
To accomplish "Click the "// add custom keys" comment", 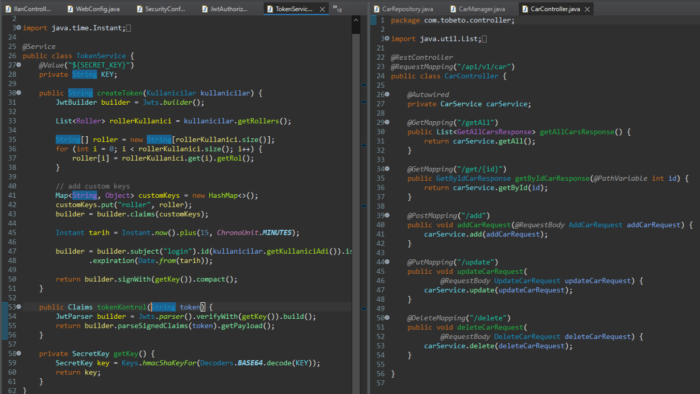I will click(x=93, y=186).
